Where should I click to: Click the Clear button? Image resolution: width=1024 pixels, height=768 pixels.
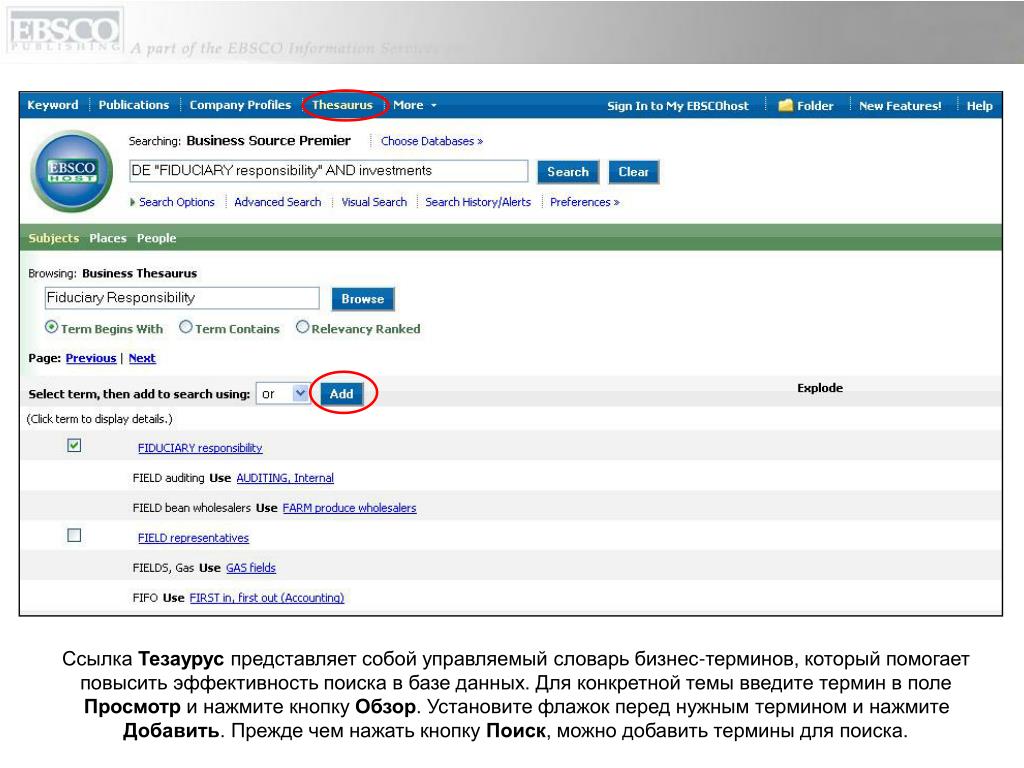(x=633, y=172)
